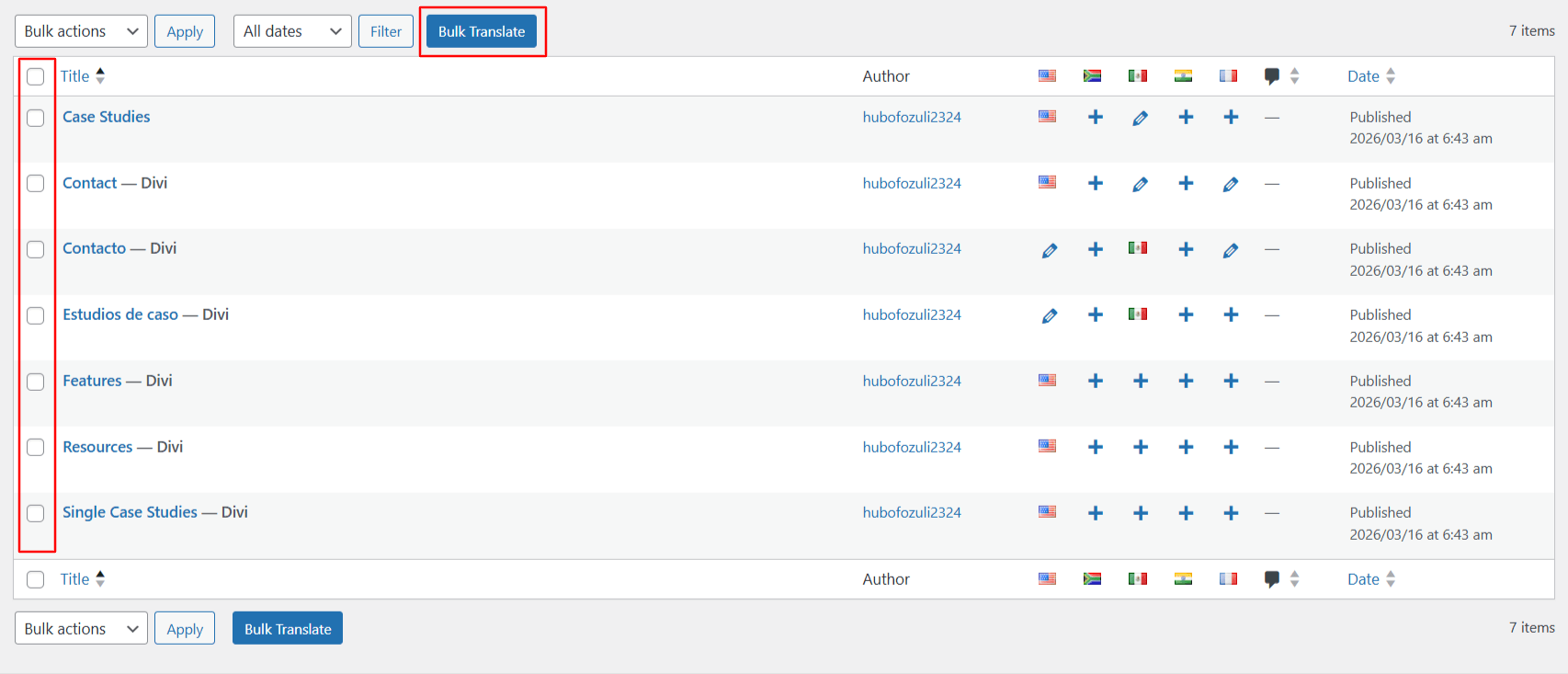Open the bottom Bulk actions dropdown
Image resolution: width=1568 pixels, height=674 pixels.
pyautogui.click(x=81, y=629)
